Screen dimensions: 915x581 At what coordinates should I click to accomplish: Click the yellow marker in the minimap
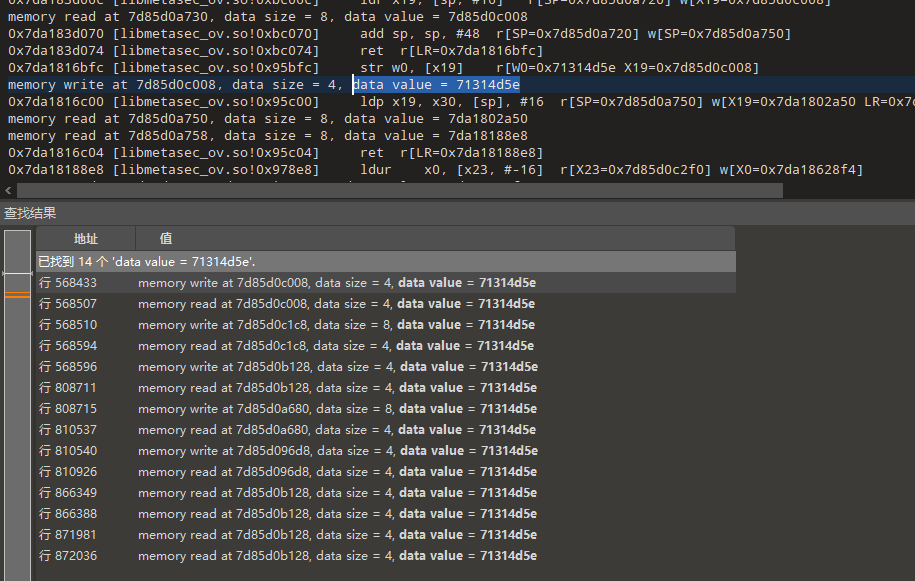coord(17,272)
